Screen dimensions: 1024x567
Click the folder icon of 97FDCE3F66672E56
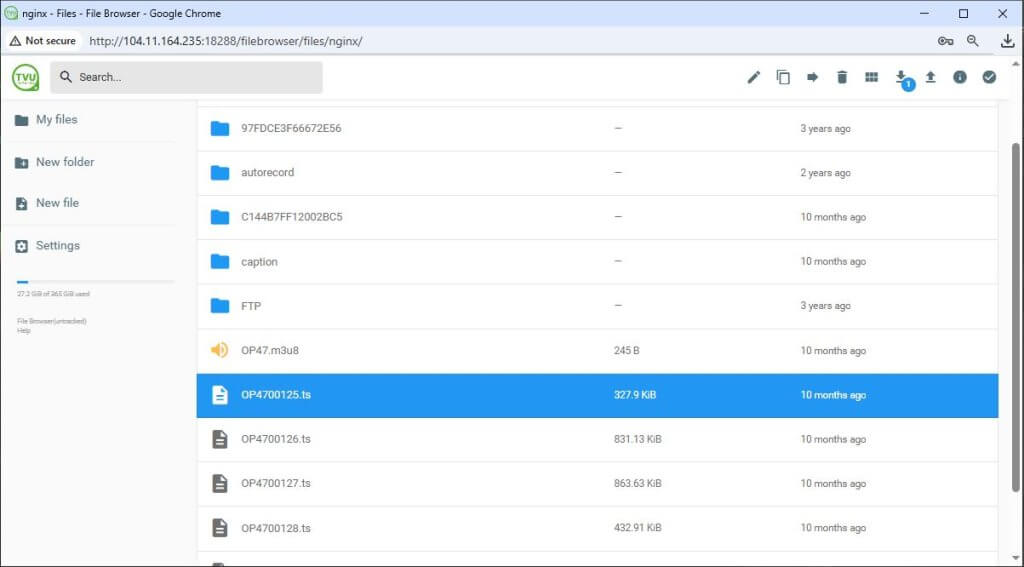(x=220, y=129)
